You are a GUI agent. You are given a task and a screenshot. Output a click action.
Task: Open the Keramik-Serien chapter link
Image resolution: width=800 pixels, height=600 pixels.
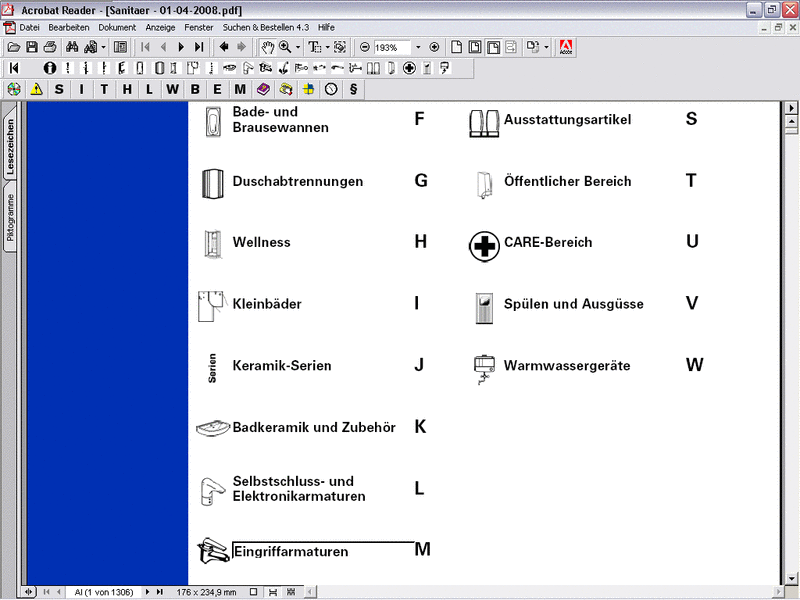click(x=282, y=366)
